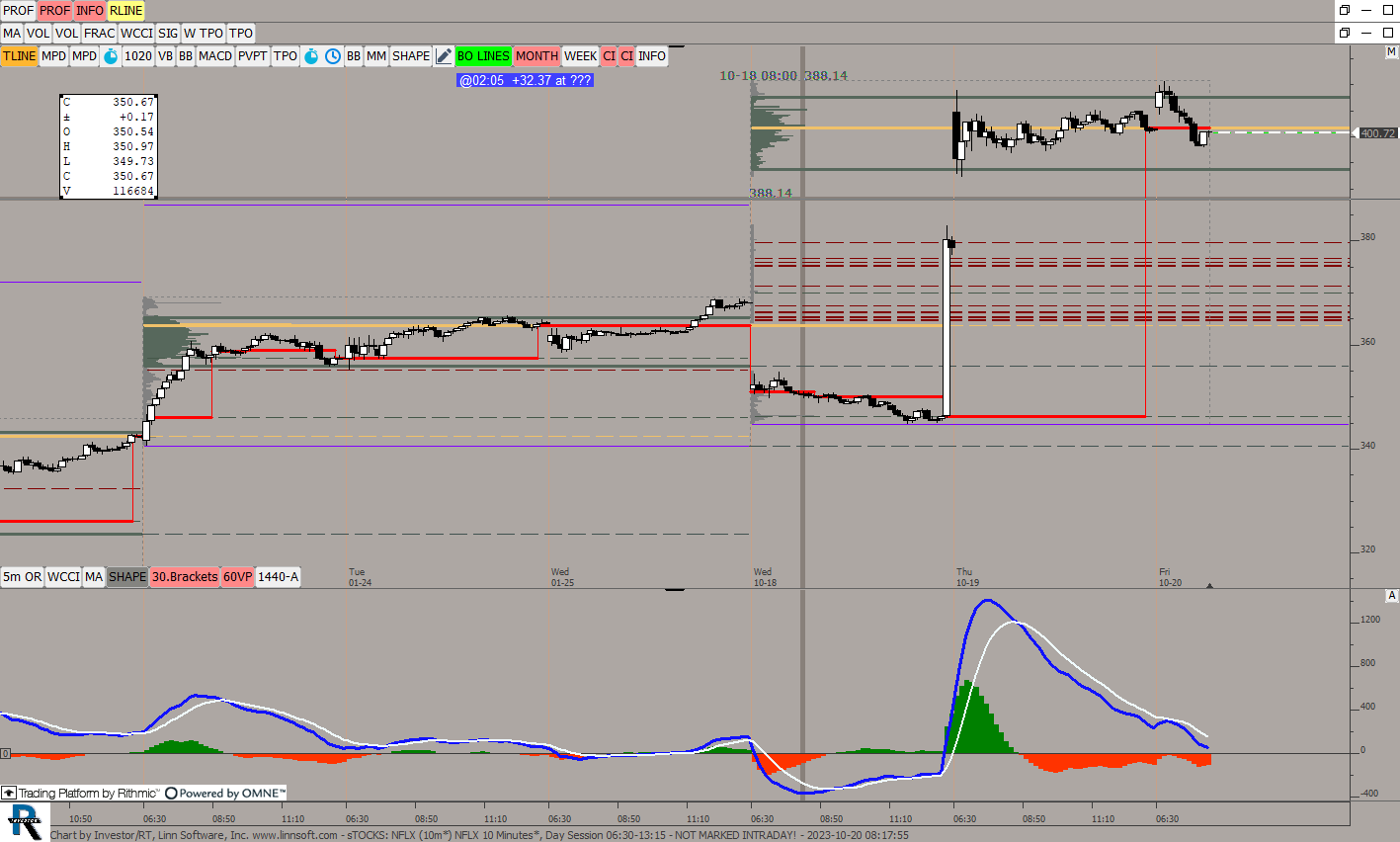Click the status bar chart description text
The width and height of the screenshot is (1400, 842).
coord(479,835)
